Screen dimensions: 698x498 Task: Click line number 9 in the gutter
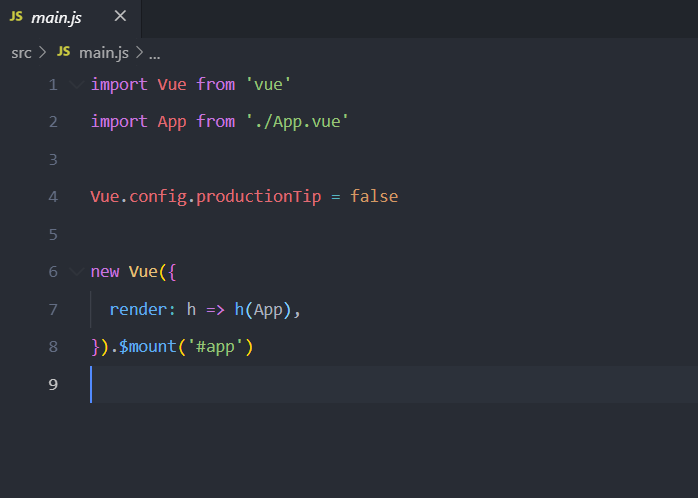pos(52,385)
